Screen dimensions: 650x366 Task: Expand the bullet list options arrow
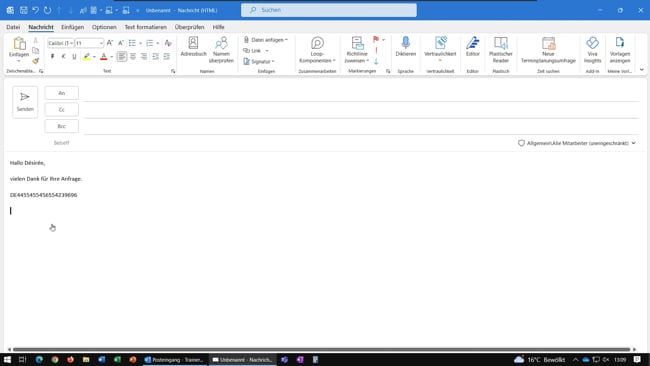coord(141,43)
